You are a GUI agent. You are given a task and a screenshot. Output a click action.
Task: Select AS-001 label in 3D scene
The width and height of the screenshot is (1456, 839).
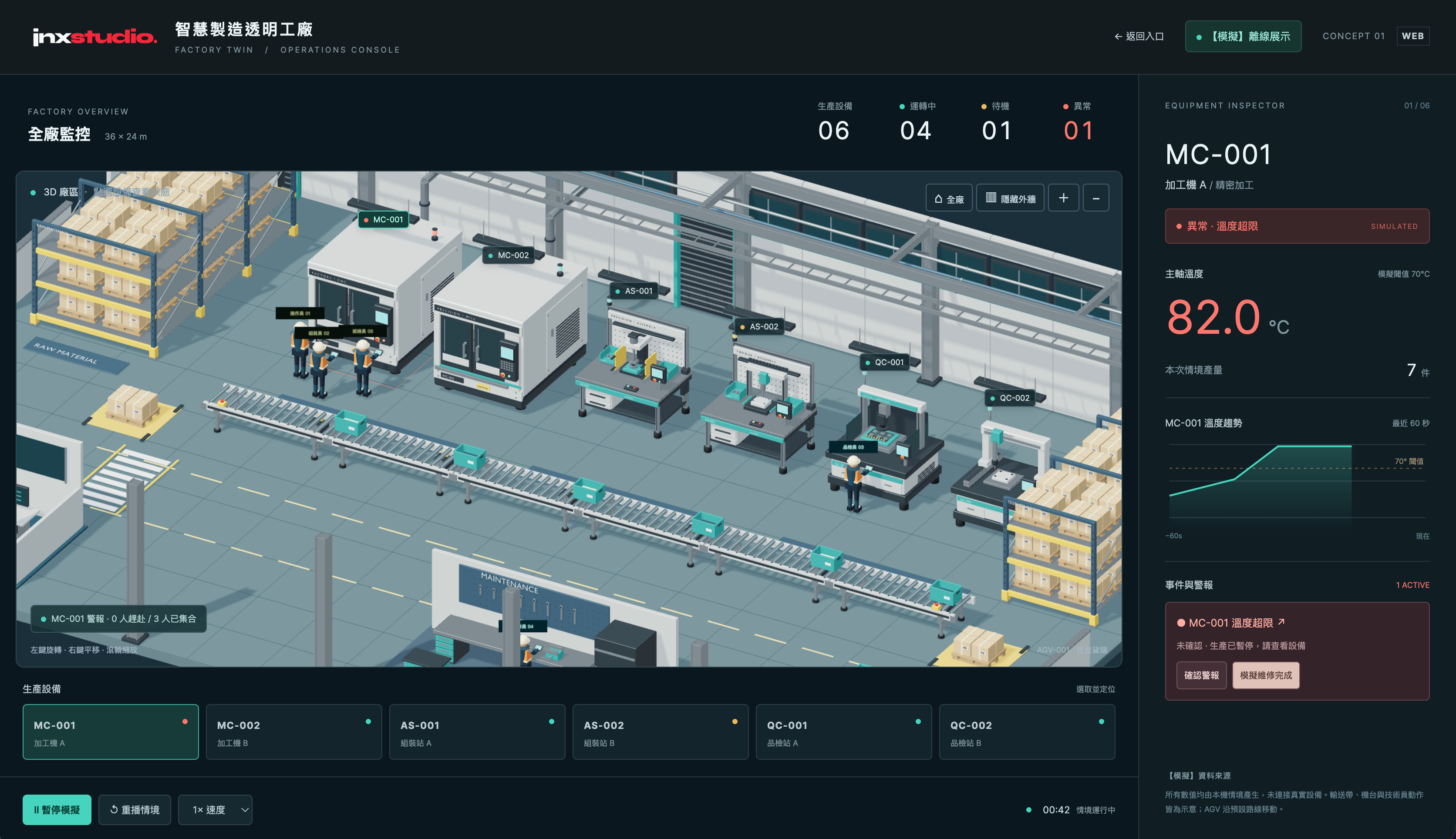pyautogui.click(x=634, y=291)
